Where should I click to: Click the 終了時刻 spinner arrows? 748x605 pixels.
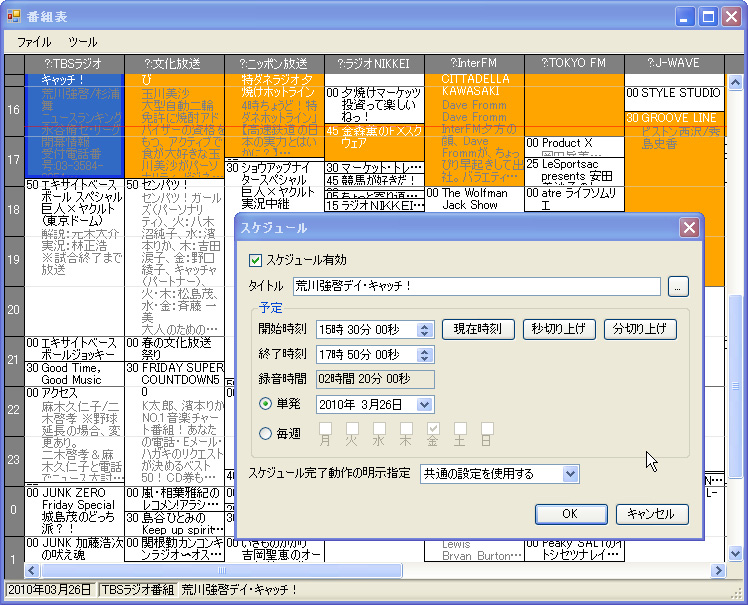[x=425, y=355]
